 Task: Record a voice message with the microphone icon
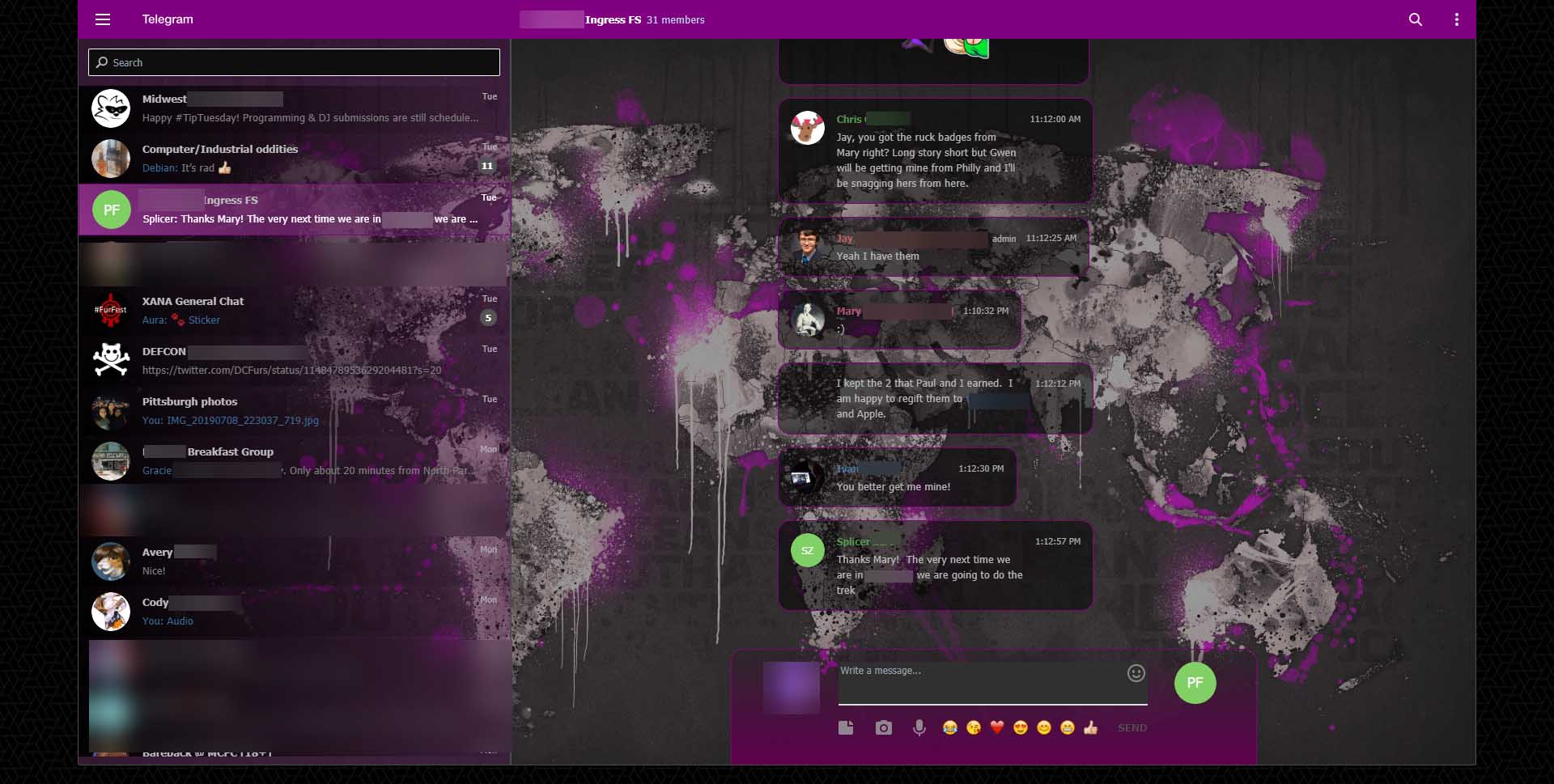[x=920, y=727]
